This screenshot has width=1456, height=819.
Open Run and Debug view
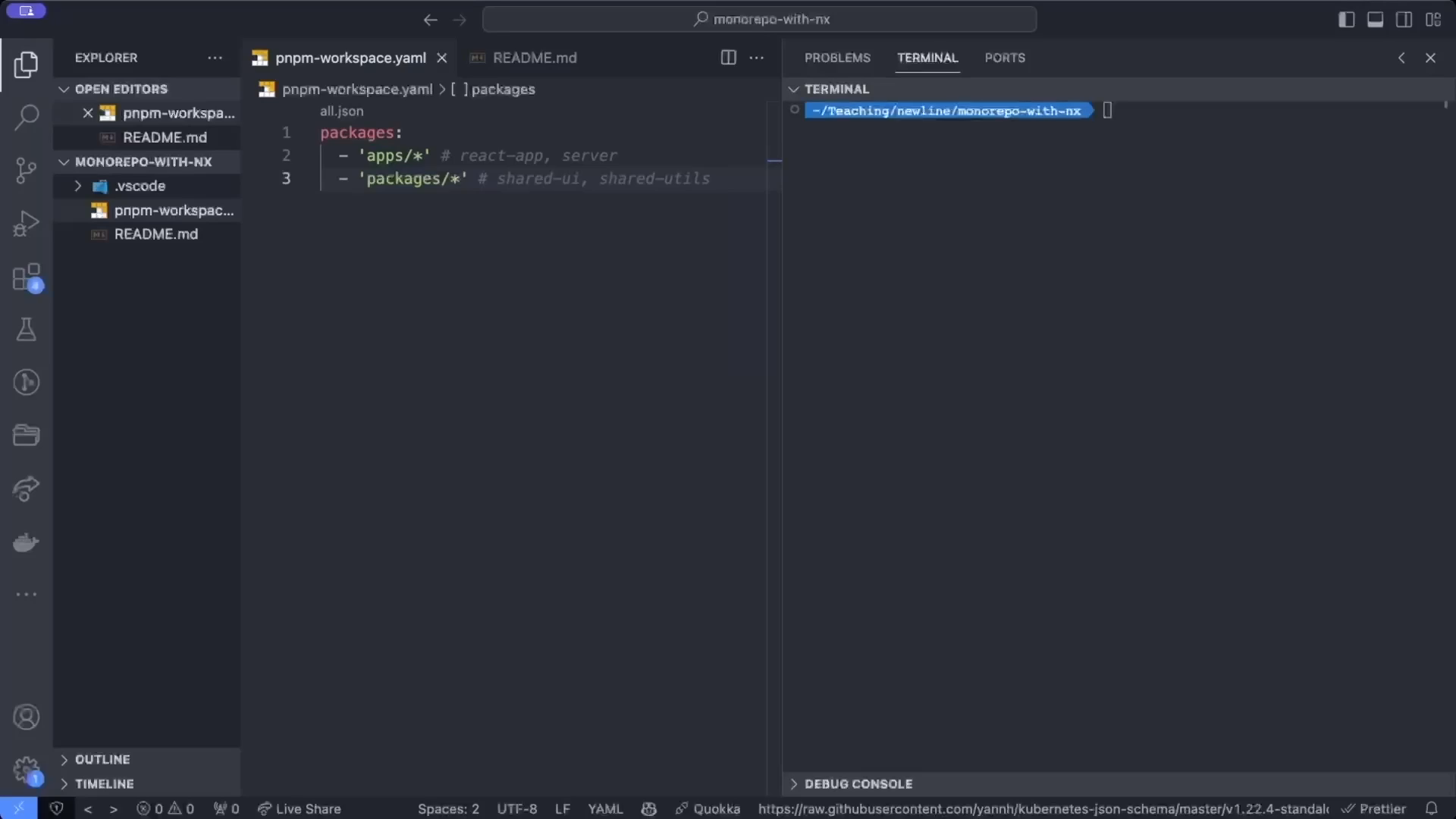point(27,224)
